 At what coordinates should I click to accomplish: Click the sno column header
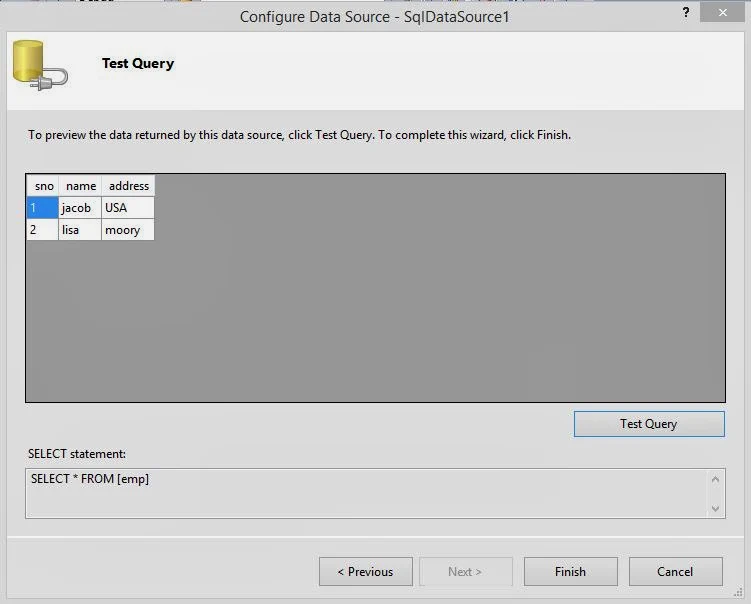pyautogui.click(x=43, y=186)
